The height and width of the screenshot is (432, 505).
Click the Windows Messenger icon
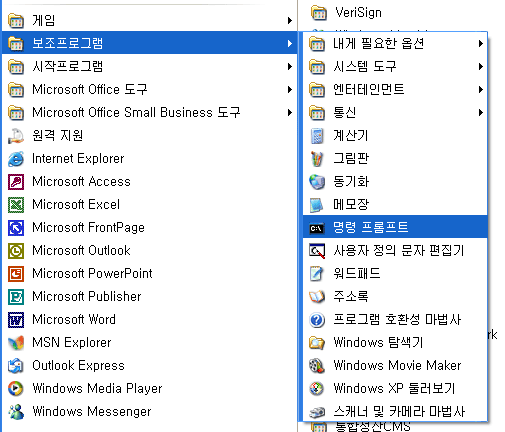(x=16, y=412)
